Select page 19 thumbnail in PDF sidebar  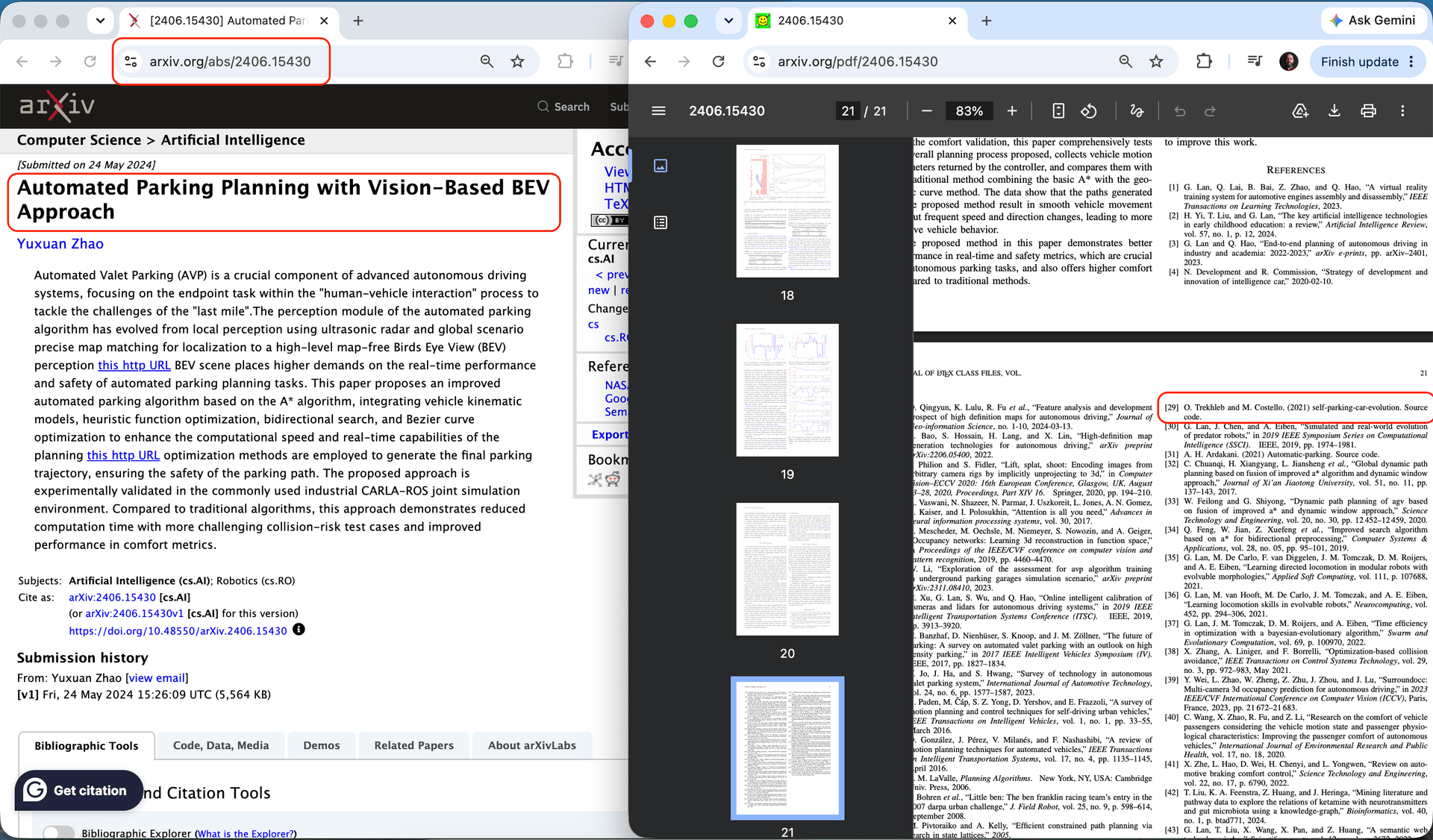(x=787, y=390)
